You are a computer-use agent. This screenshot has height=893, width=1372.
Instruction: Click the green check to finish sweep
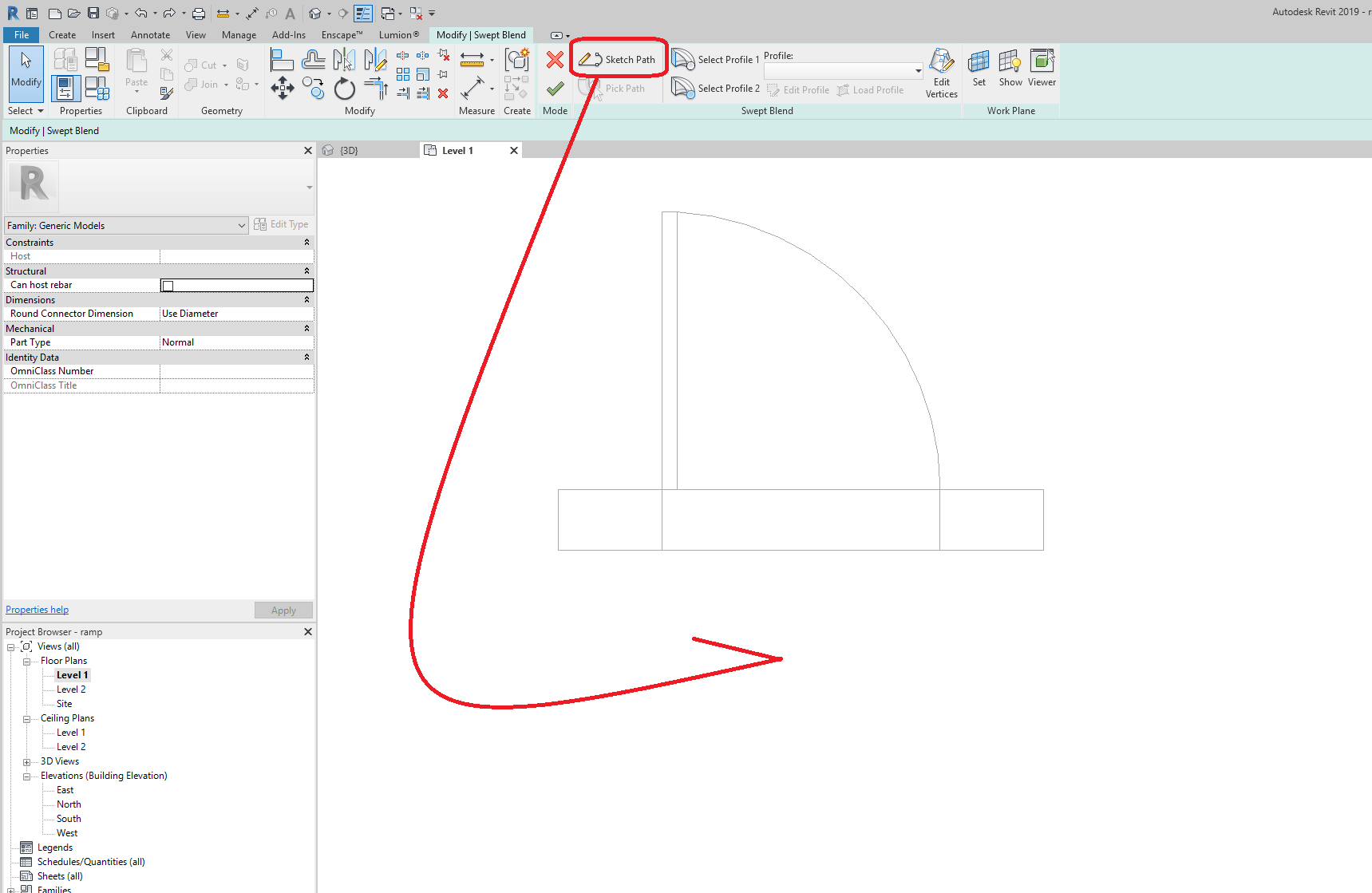[x=555, y=89]
